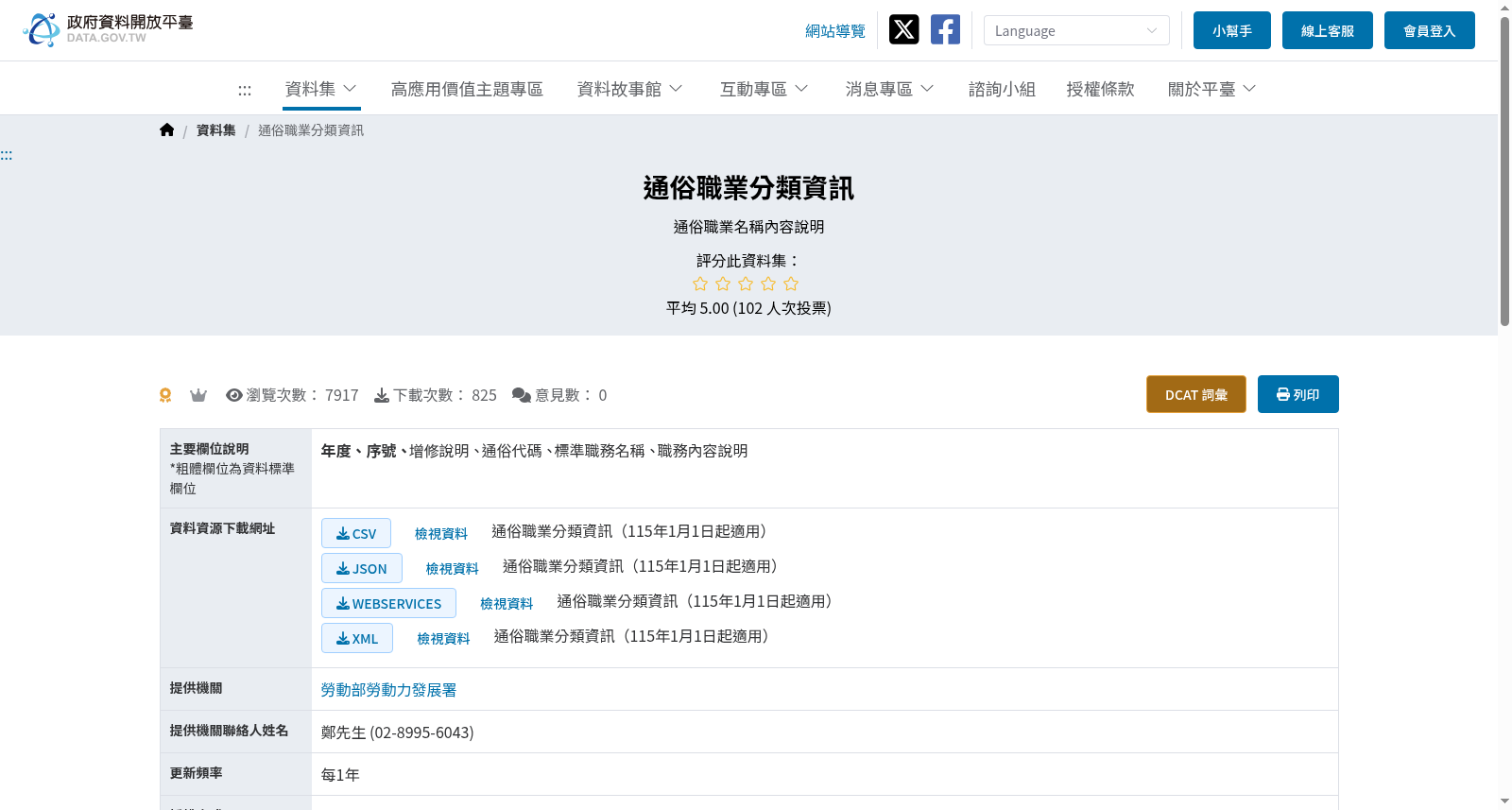
Task: Open the 網站導覽 link
Action: 835,31
